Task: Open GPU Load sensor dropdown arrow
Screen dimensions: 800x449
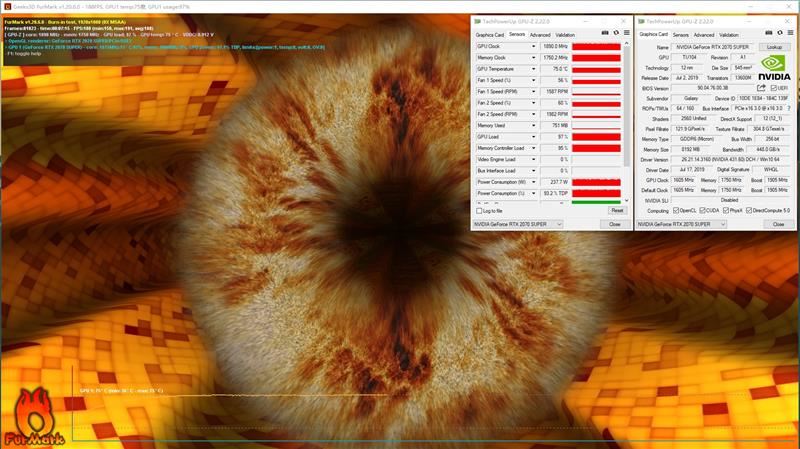Action: click(534, 137)
